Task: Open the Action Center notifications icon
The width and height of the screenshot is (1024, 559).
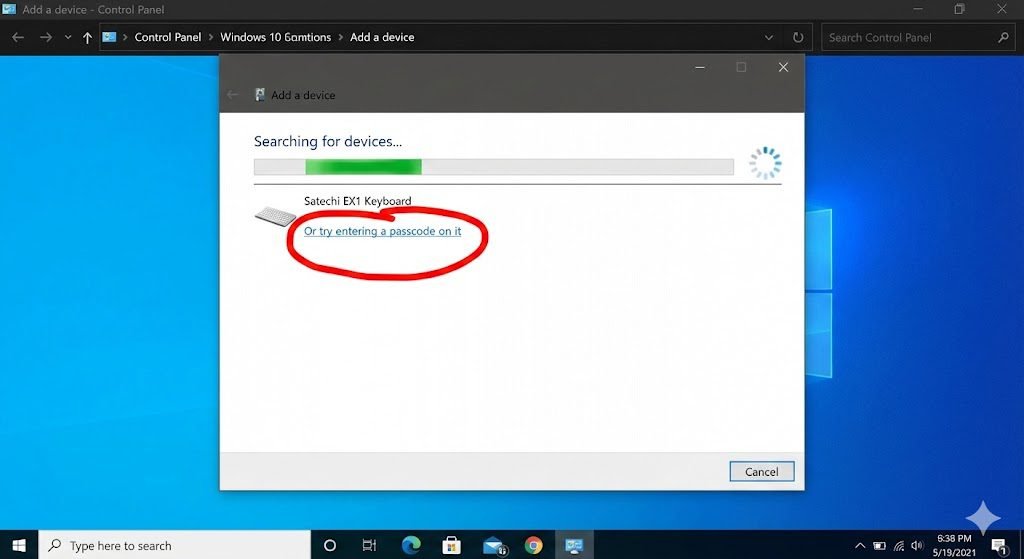Action: point(999,545)
